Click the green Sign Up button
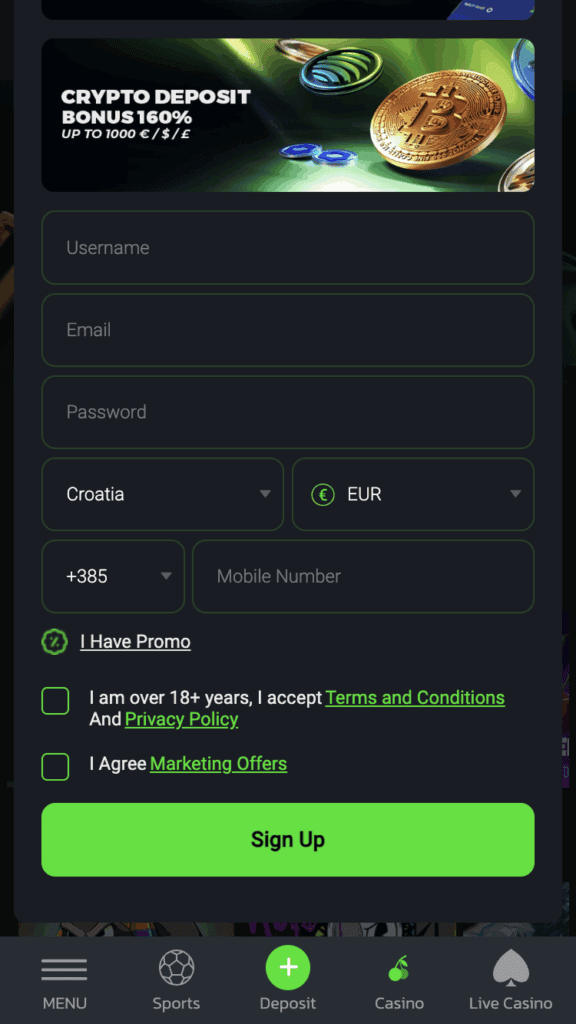Viewport: 576px width, 1024px height. (288, 840)
